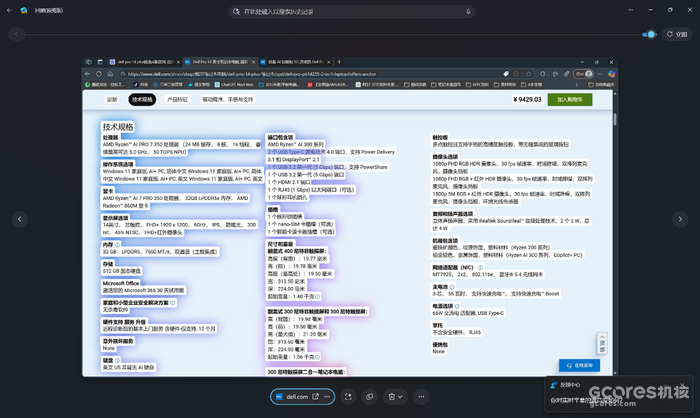Open the 抖音 bookmark in the snapshot
This screenshot has height=418, width=700.
tap(141, 84)
